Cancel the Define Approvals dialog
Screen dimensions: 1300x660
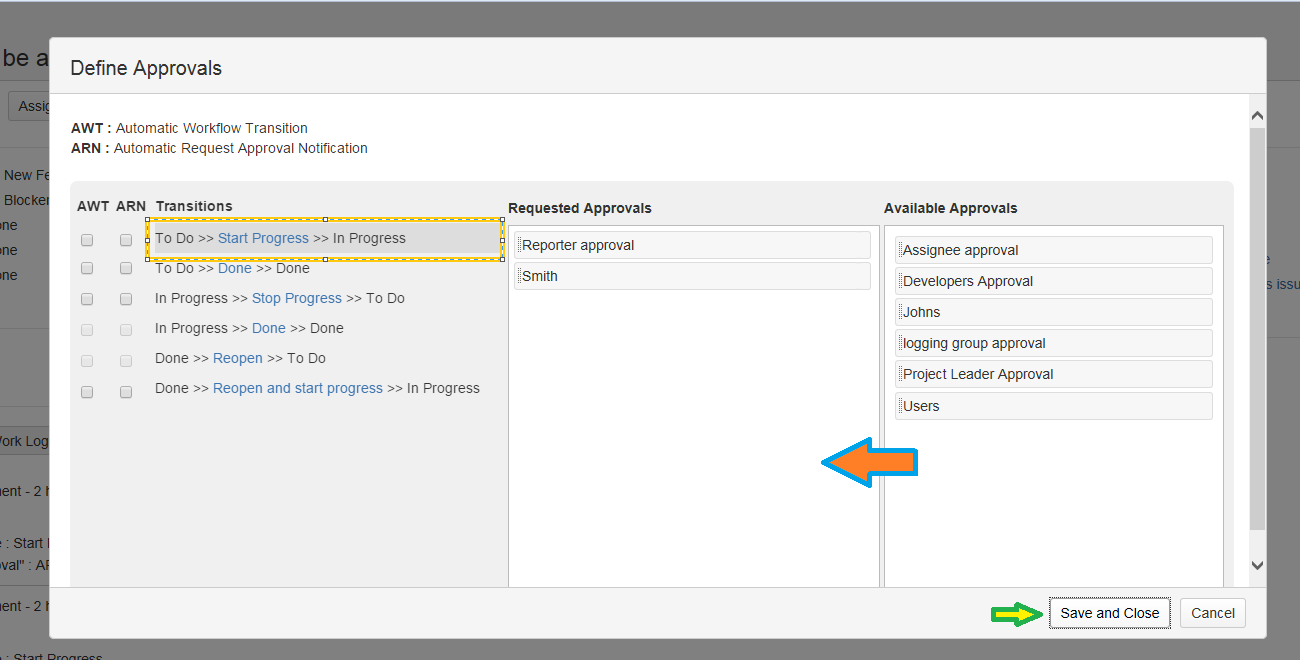(1212, 613)
